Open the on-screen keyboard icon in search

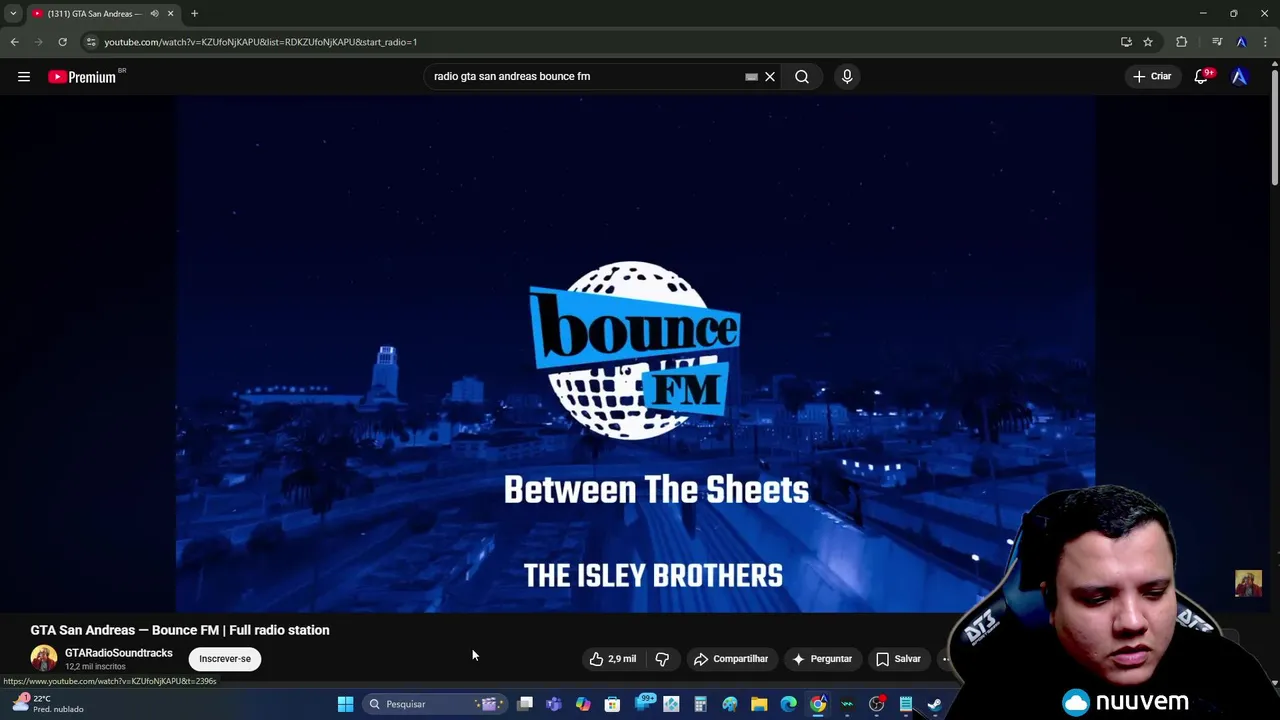tap(751, 76)
